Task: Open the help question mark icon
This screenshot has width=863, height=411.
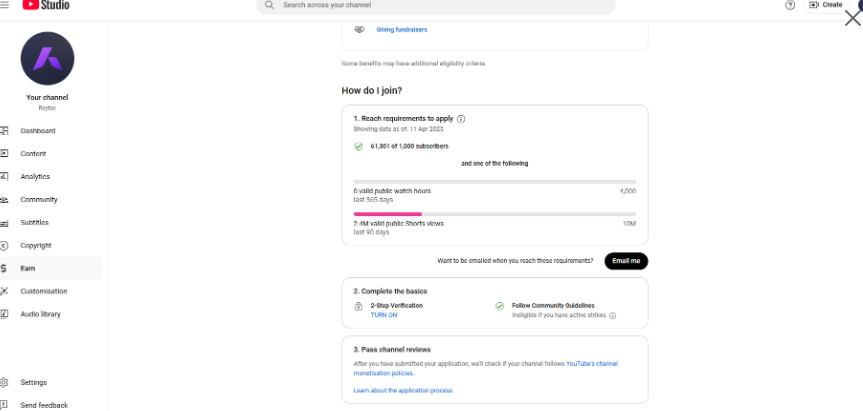Action: (790, 5)
